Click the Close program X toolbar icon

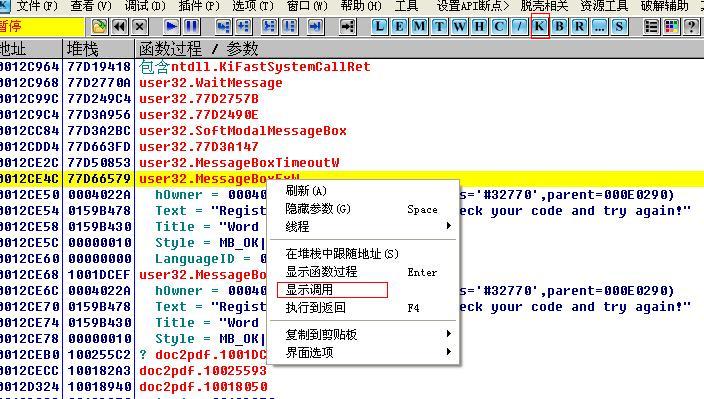tap(140, 26)
